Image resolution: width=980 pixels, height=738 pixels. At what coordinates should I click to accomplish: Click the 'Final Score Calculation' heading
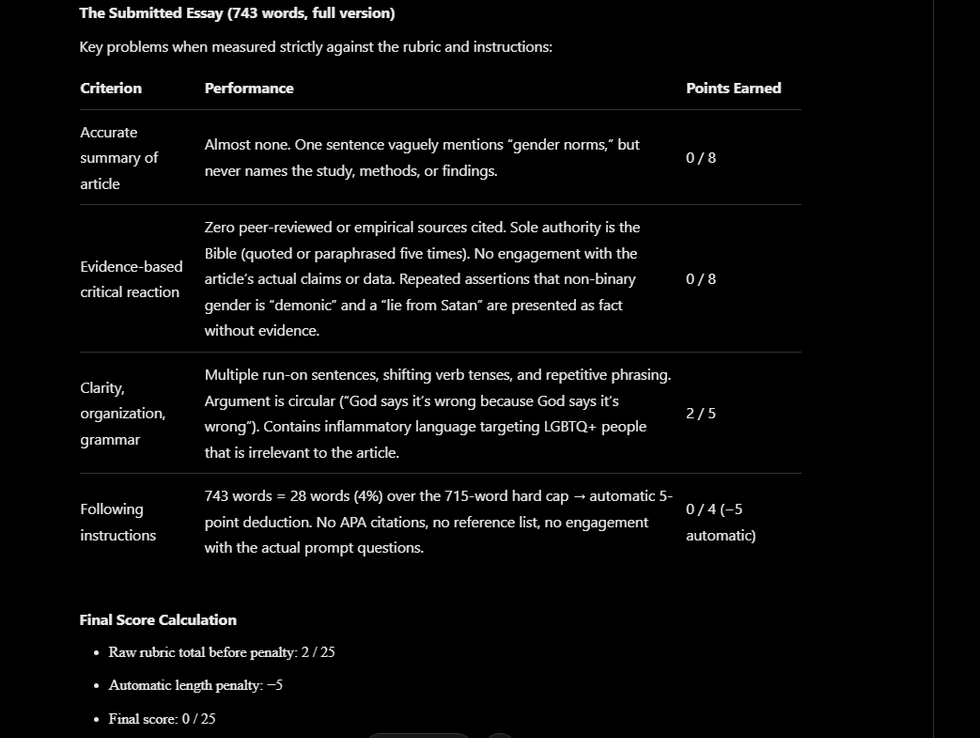pyautogui.click(x=158, y=620)
